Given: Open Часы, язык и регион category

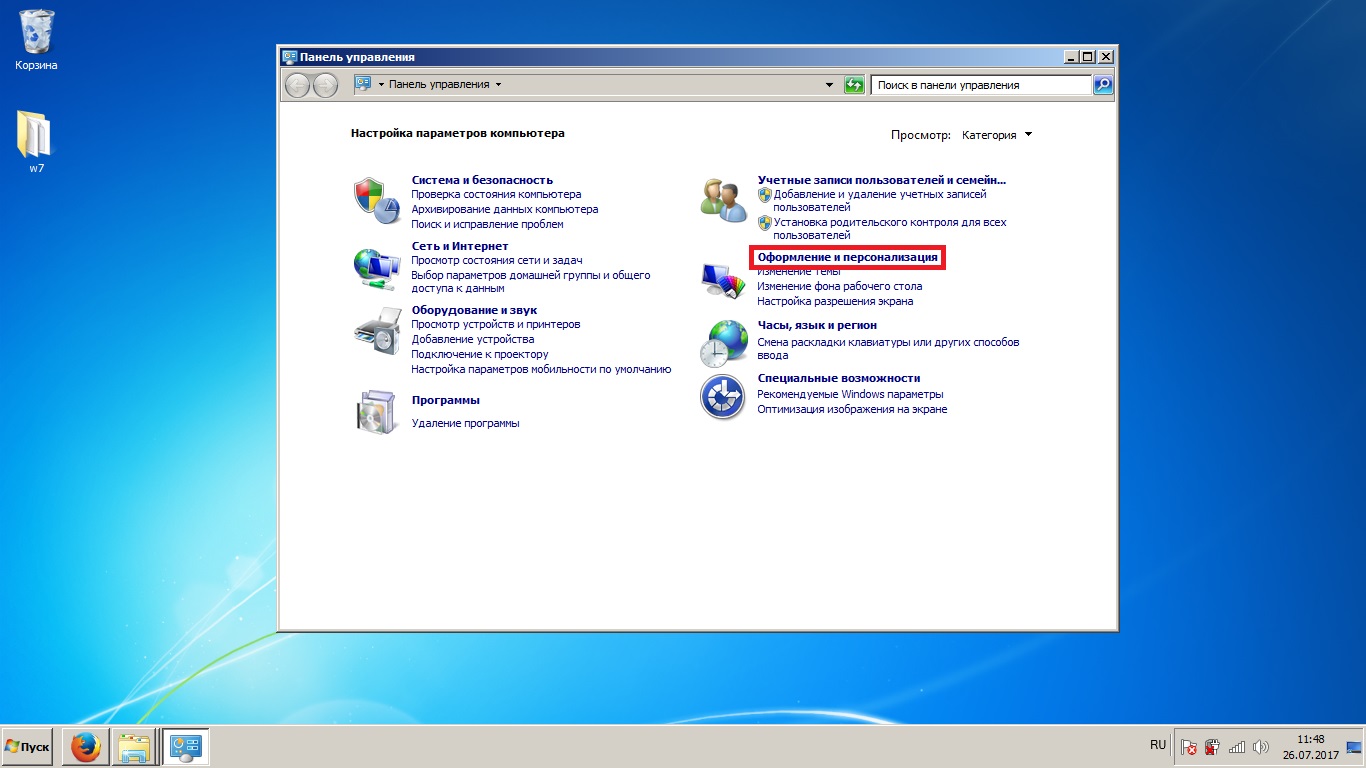Looking at the screenshot, I should [817, 326].
